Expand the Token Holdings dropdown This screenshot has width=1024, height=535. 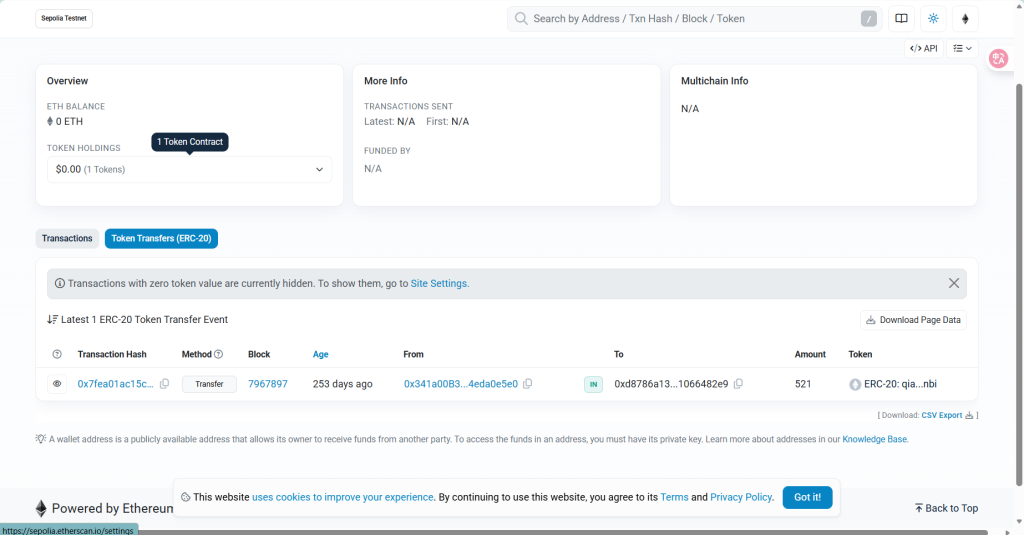189,169
